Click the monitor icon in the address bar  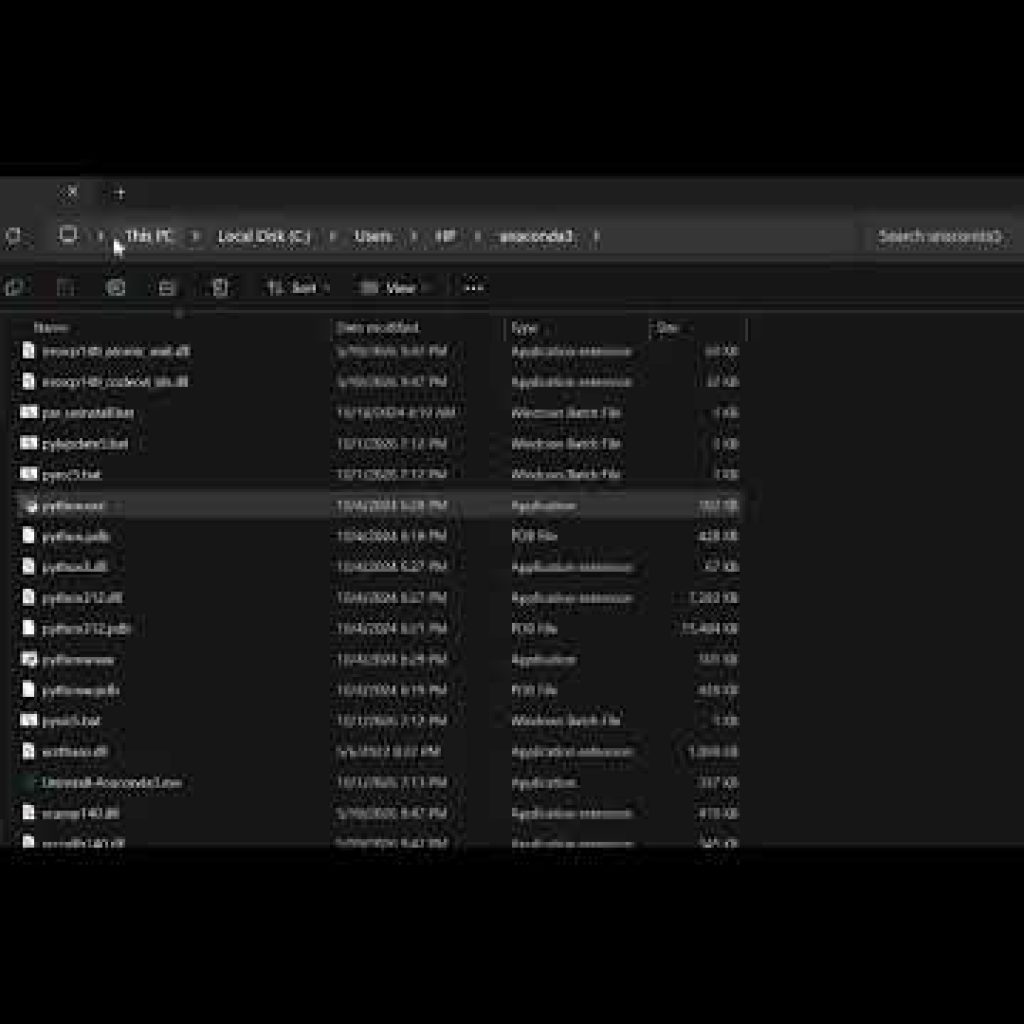coord(68,234)
